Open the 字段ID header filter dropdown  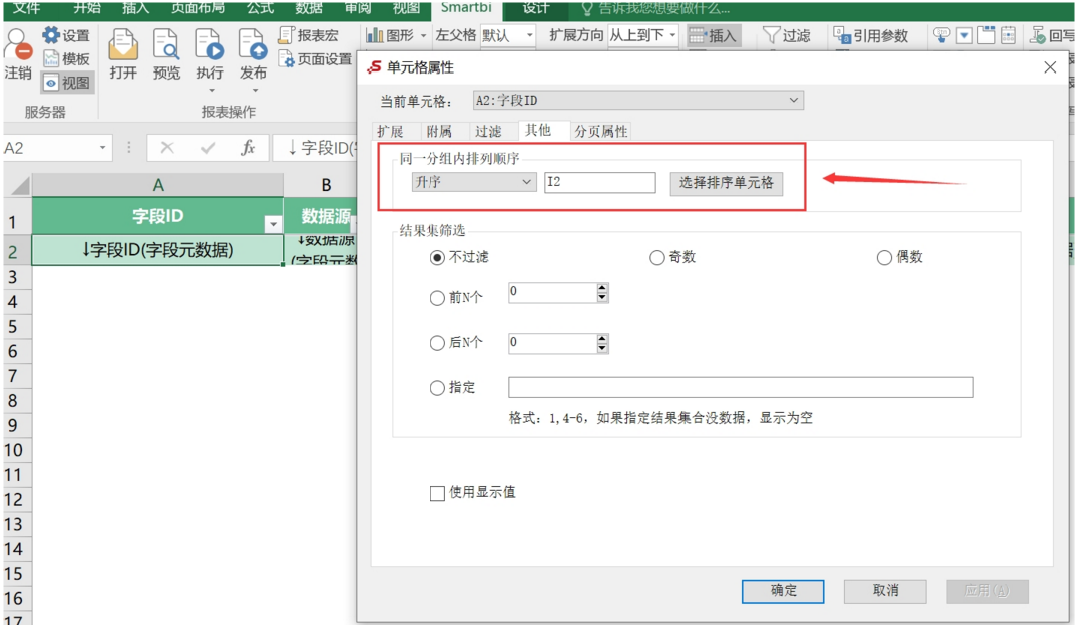point(273,224)
